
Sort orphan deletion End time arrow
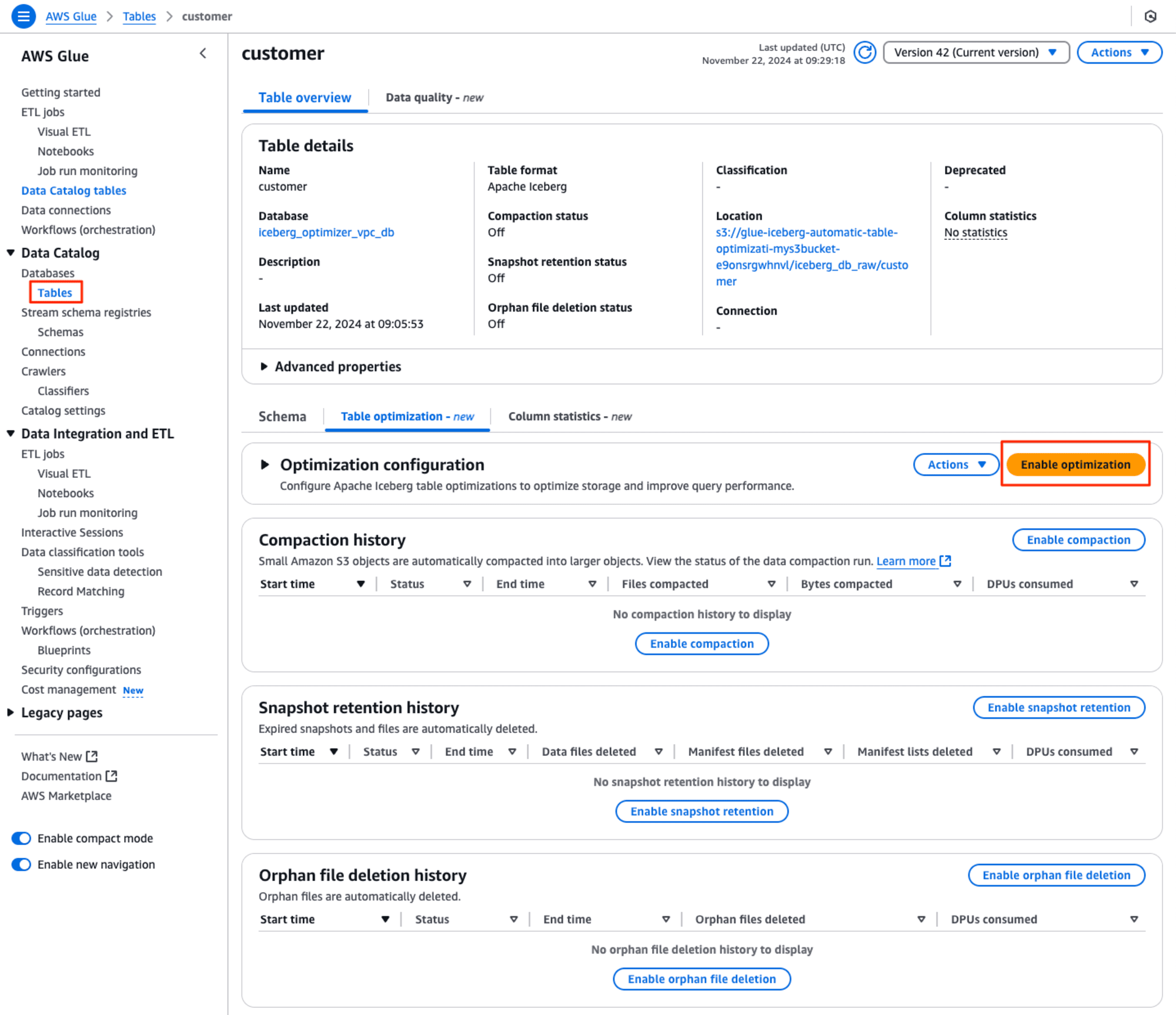(666, 919)
